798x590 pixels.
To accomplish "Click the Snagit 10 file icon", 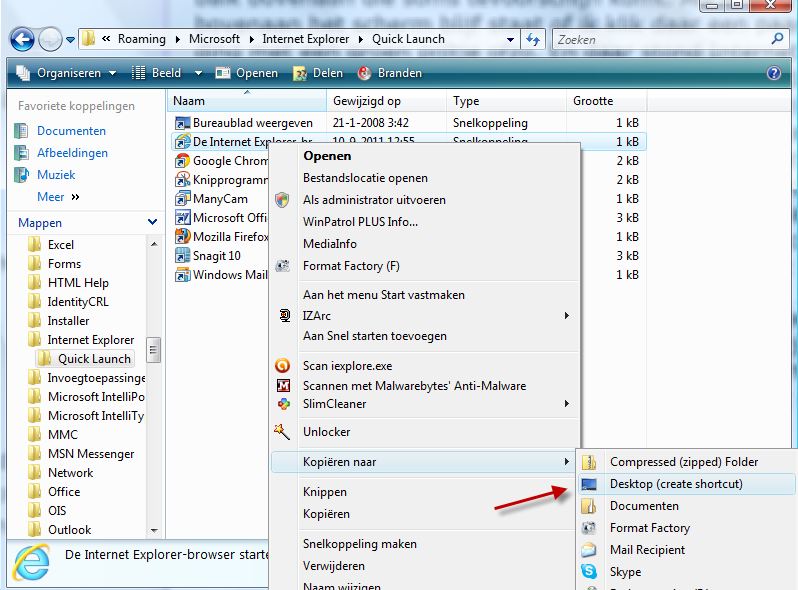I will click(182, 256).
